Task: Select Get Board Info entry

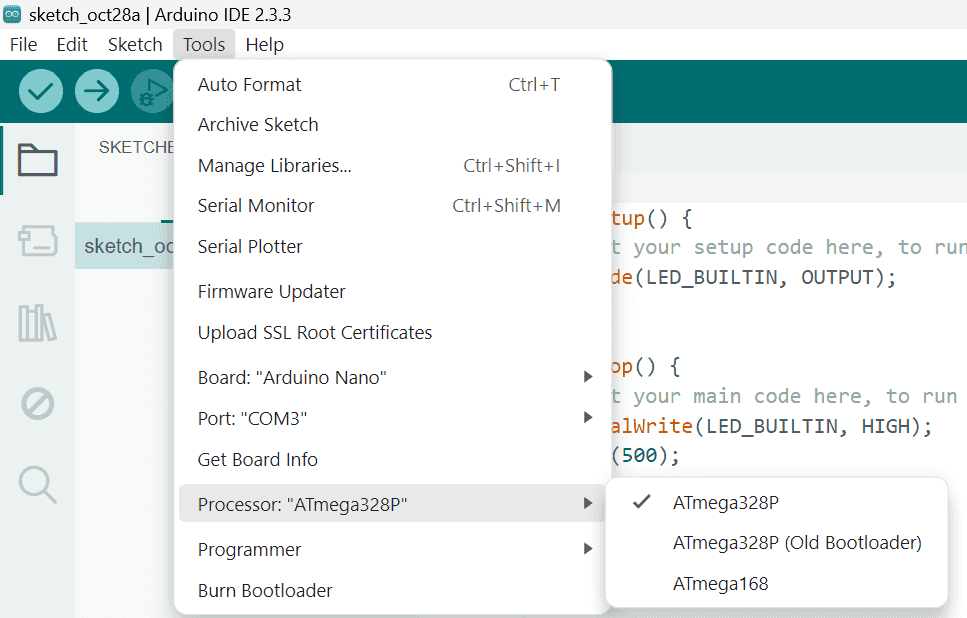Action: [258, 459]
